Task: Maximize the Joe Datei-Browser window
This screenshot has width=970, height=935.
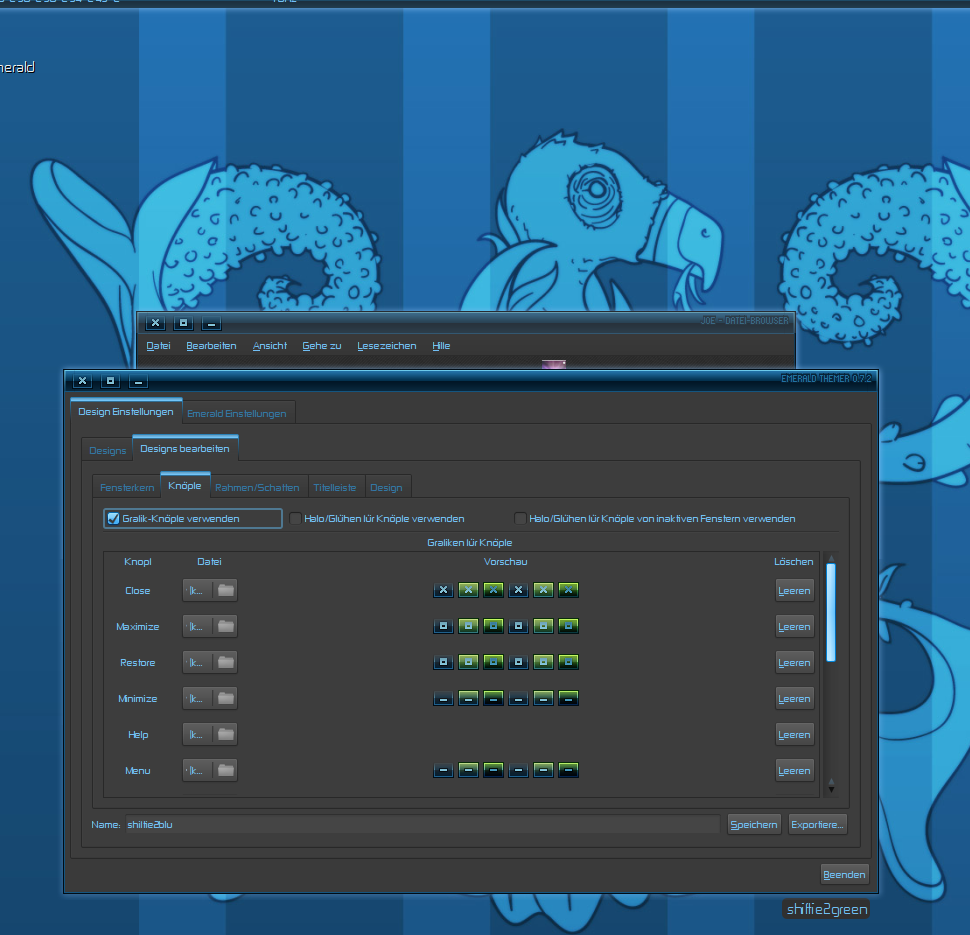Action: [183, 323]
